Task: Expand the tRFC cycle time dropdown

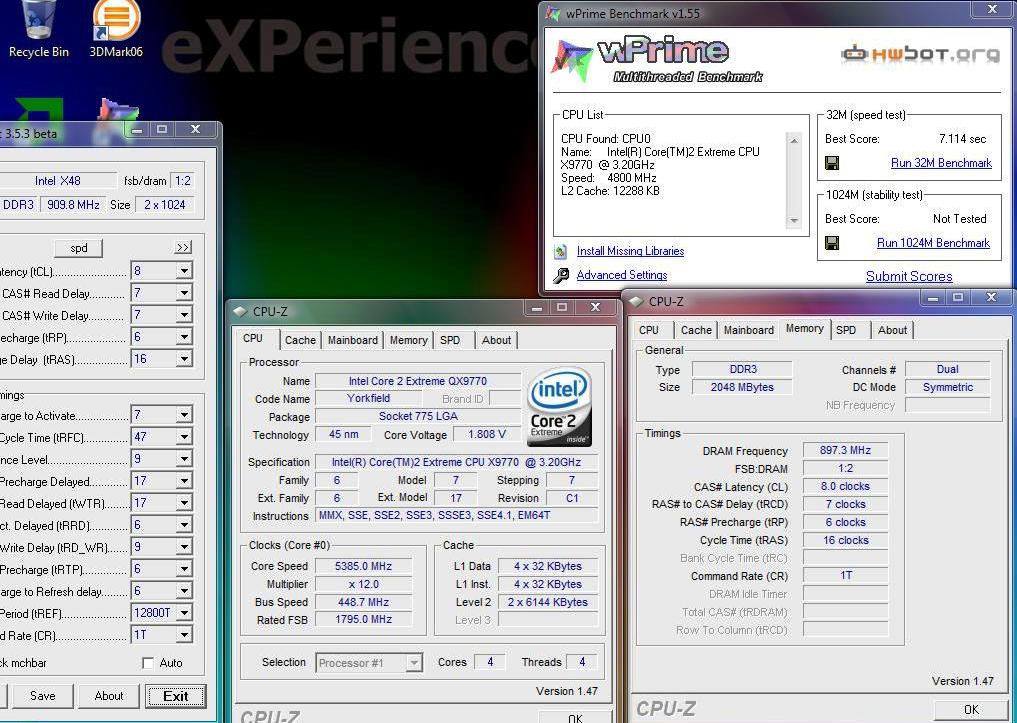Action: (184, 437)
